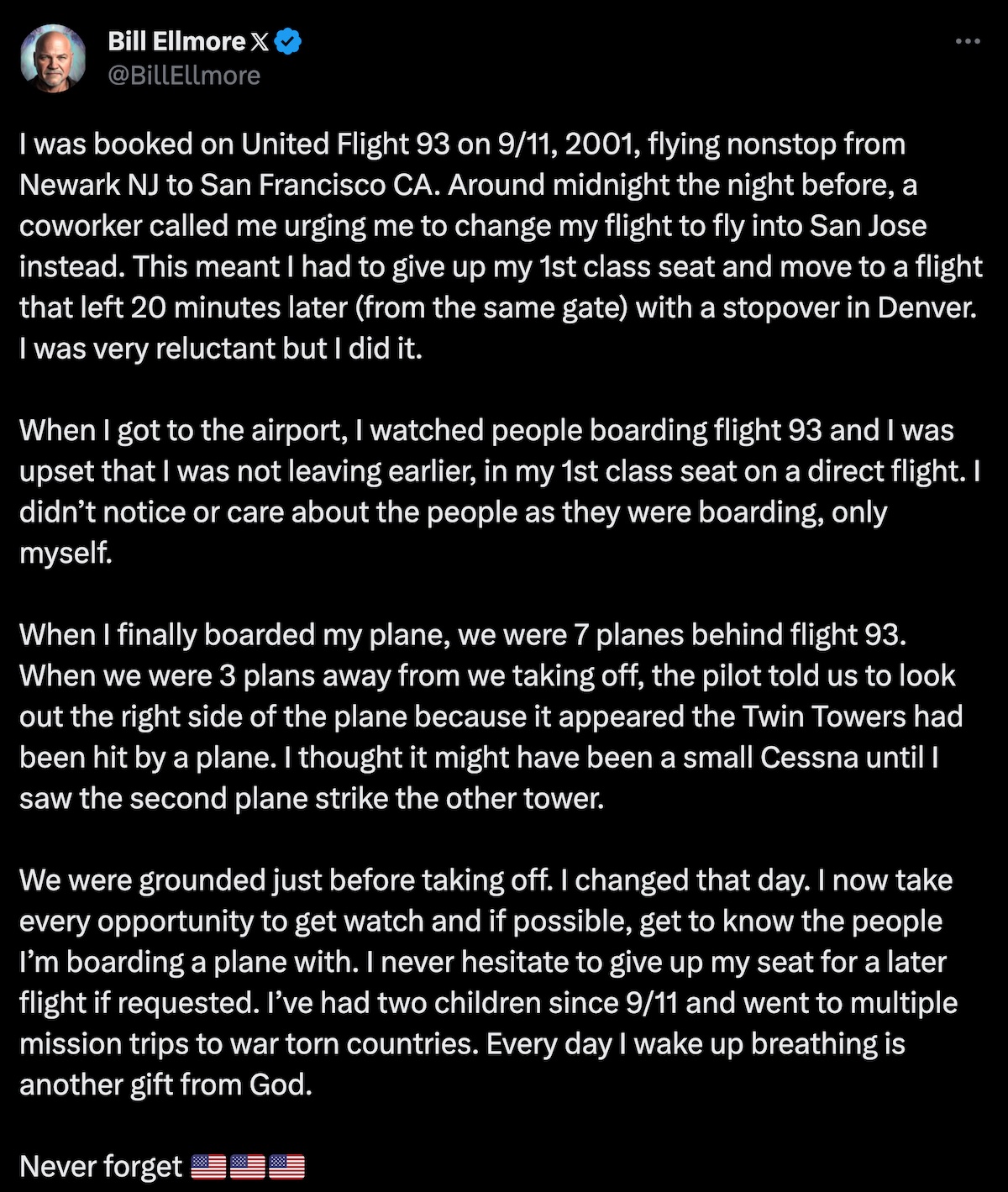Open the Bill Ellmore display name link
The image size is (1008, 1192).
(x=176, y=41)
